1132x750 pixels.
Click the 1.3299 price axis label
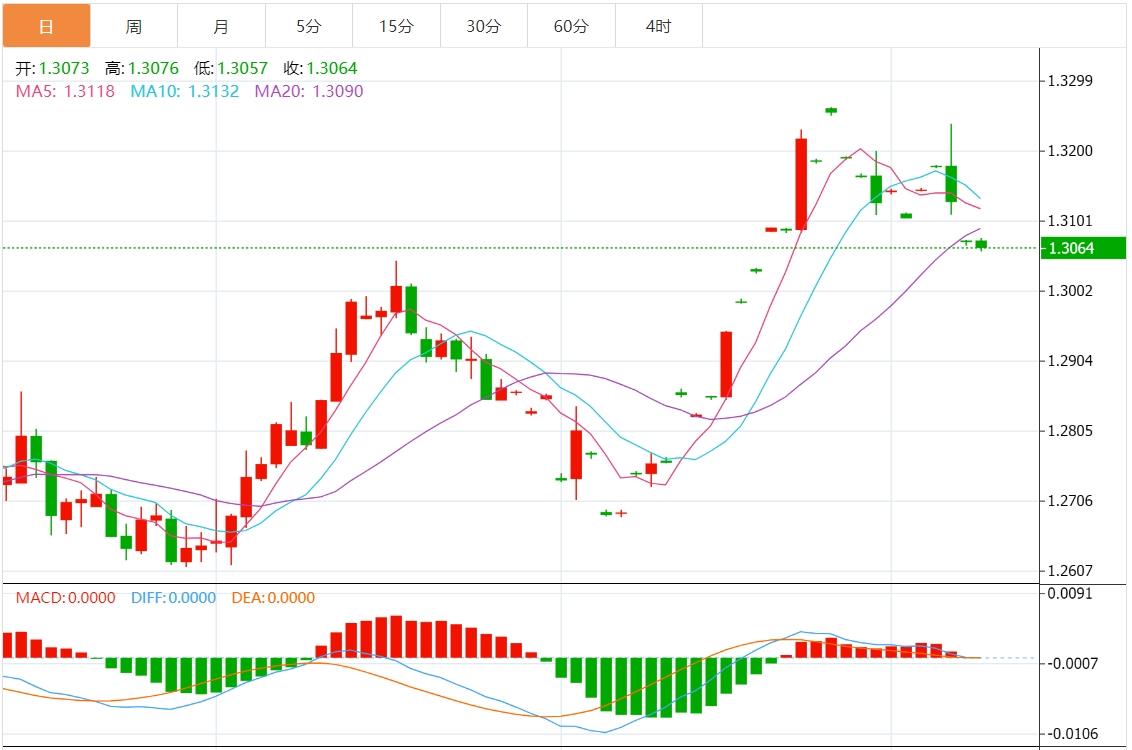coord(1069,81)
